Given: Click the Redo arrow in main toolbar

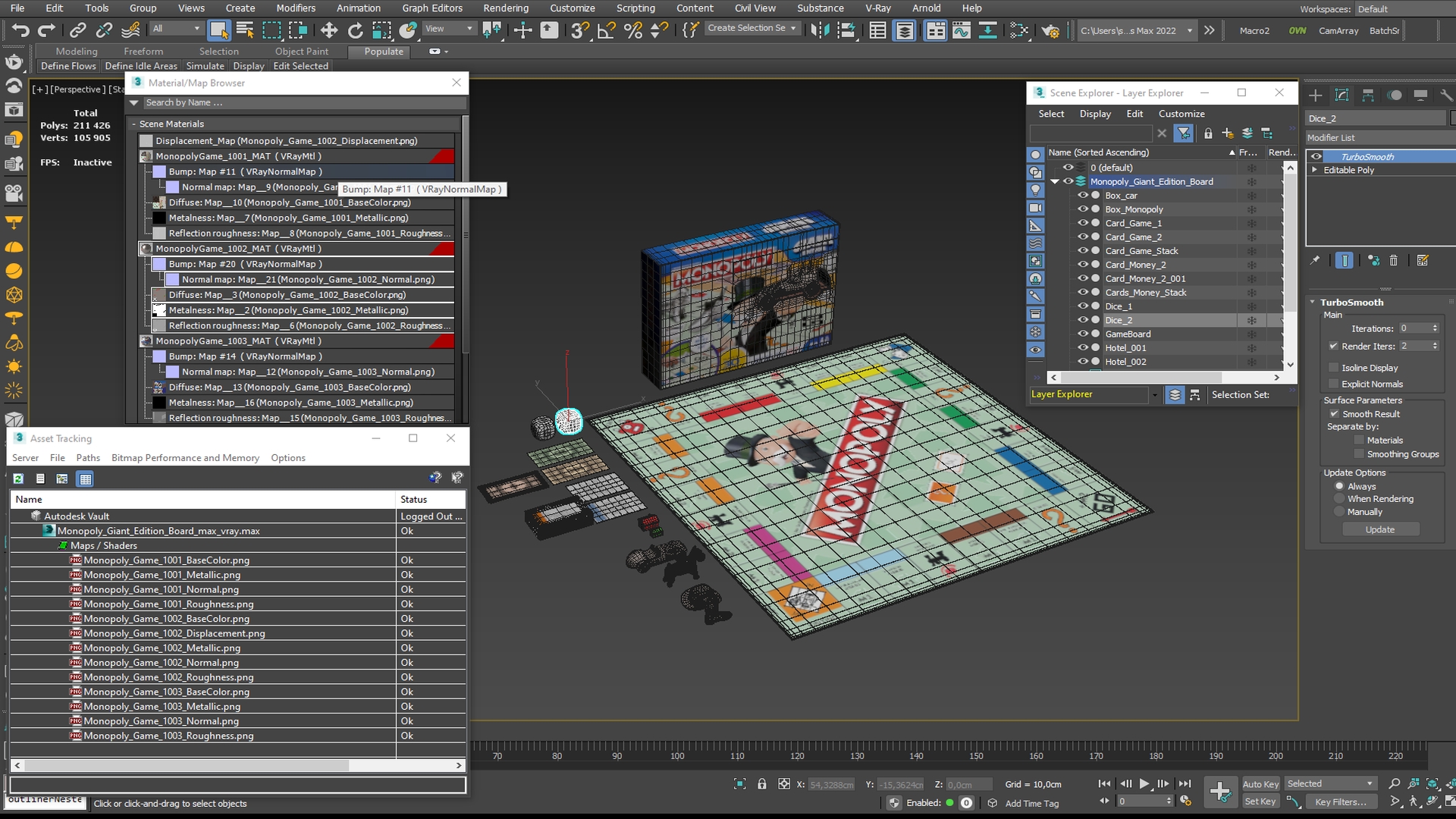Looking at the screenshot, I should 47,30.
